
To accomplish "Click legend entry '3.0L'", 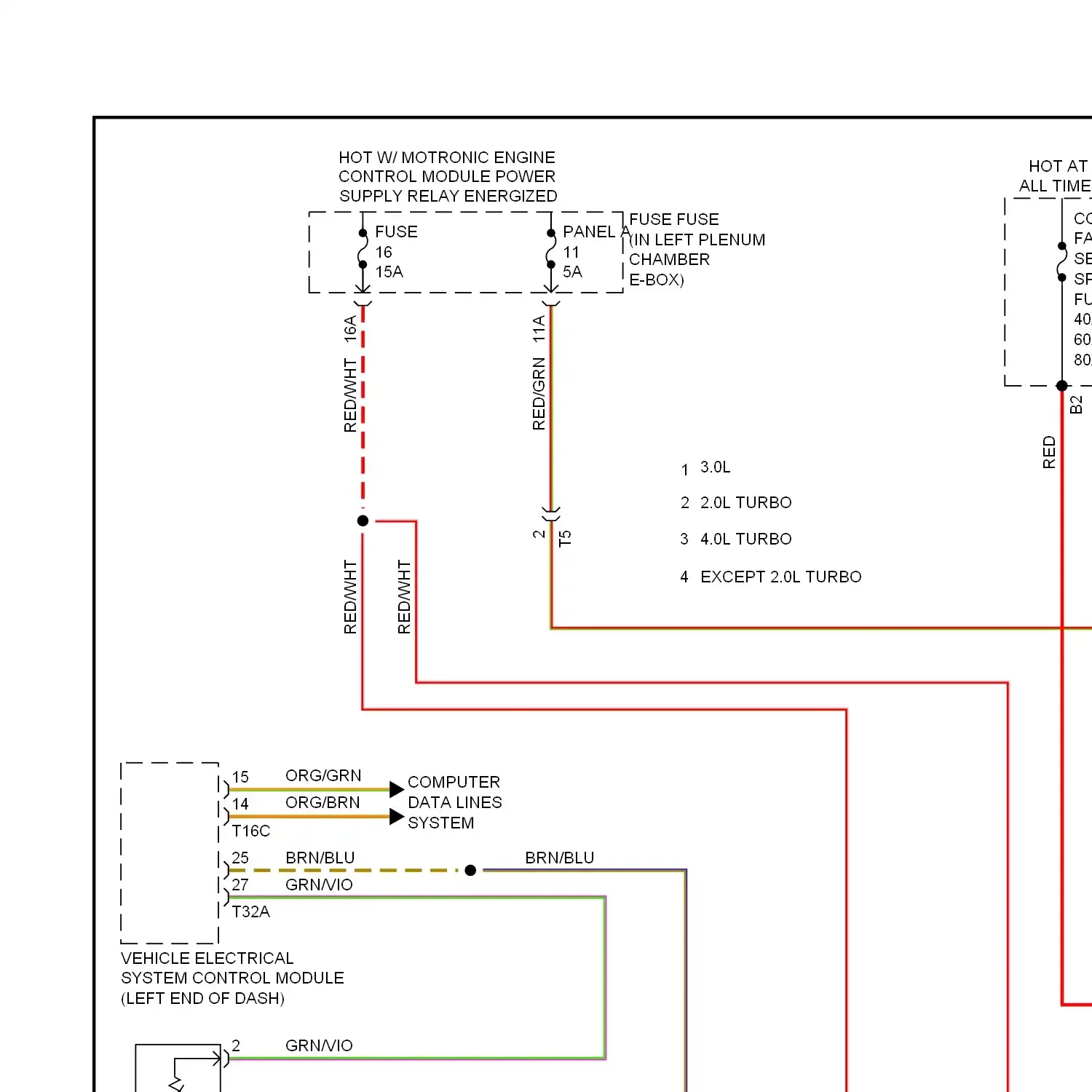I will (x=716, y=467).
